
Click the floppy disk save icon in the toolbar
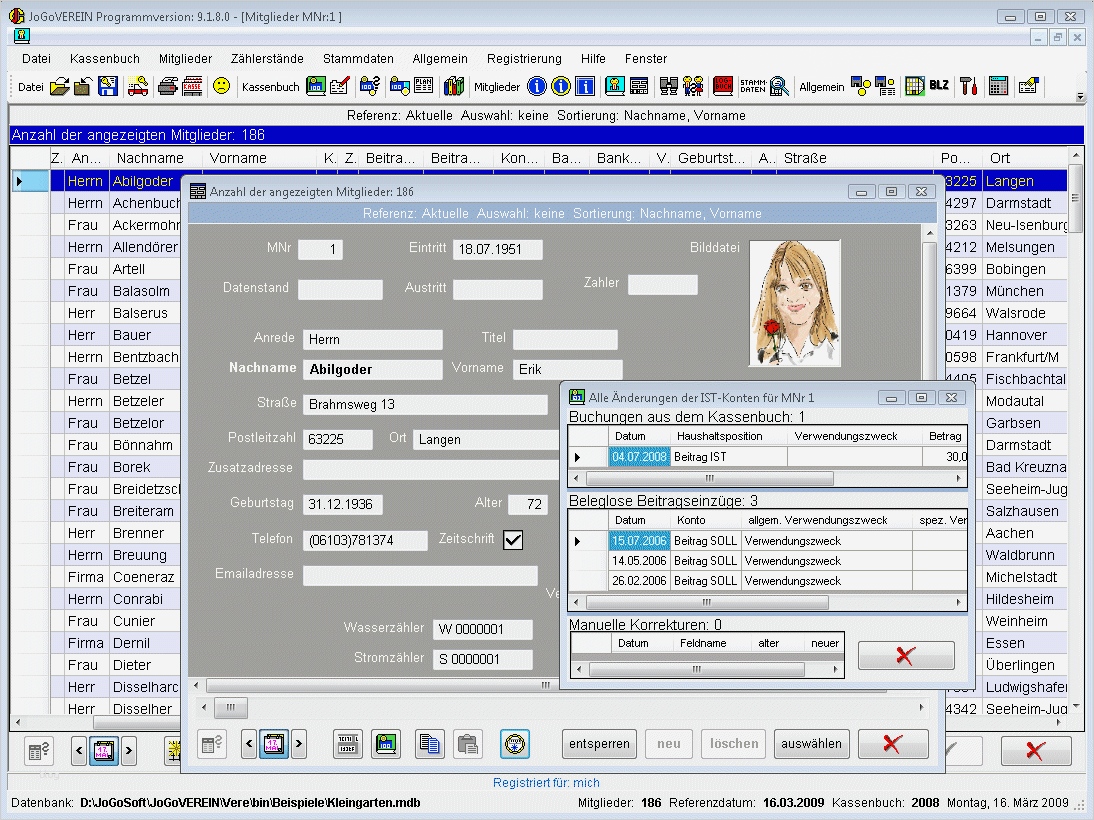click(x=107, y=87)
